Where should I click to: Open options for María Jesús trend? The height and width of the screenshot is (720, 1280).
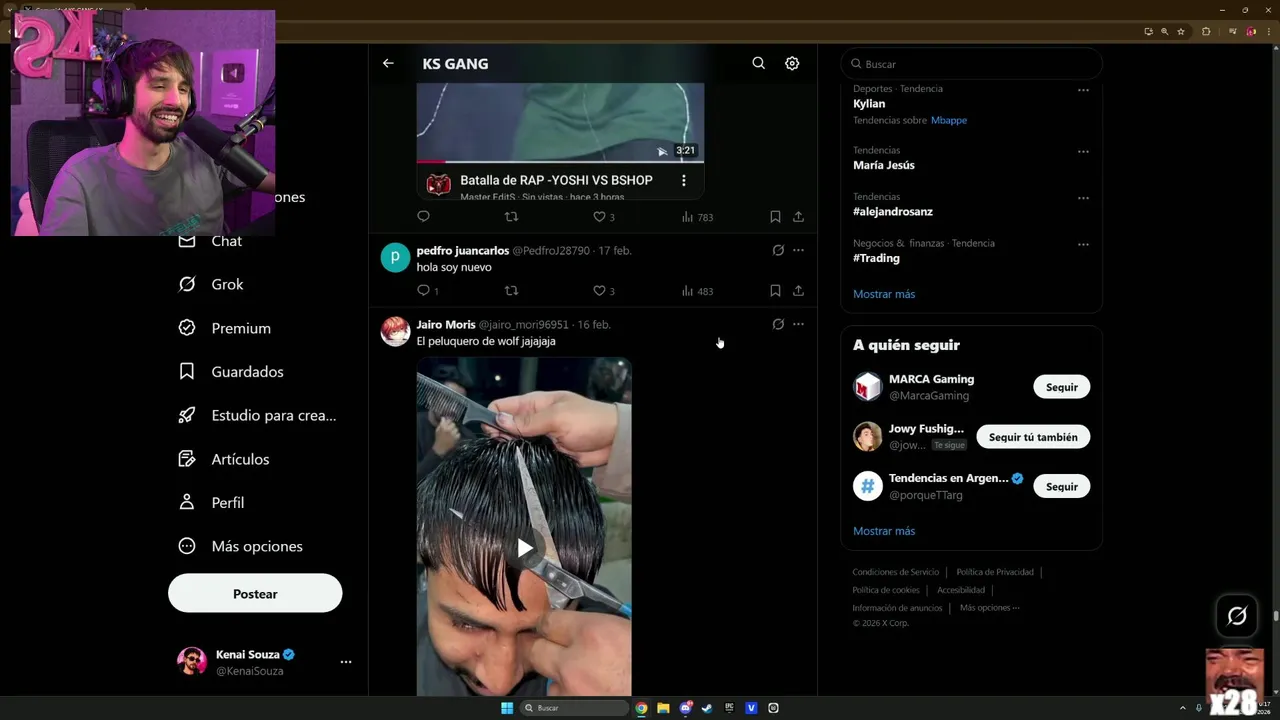[1083, 152]
